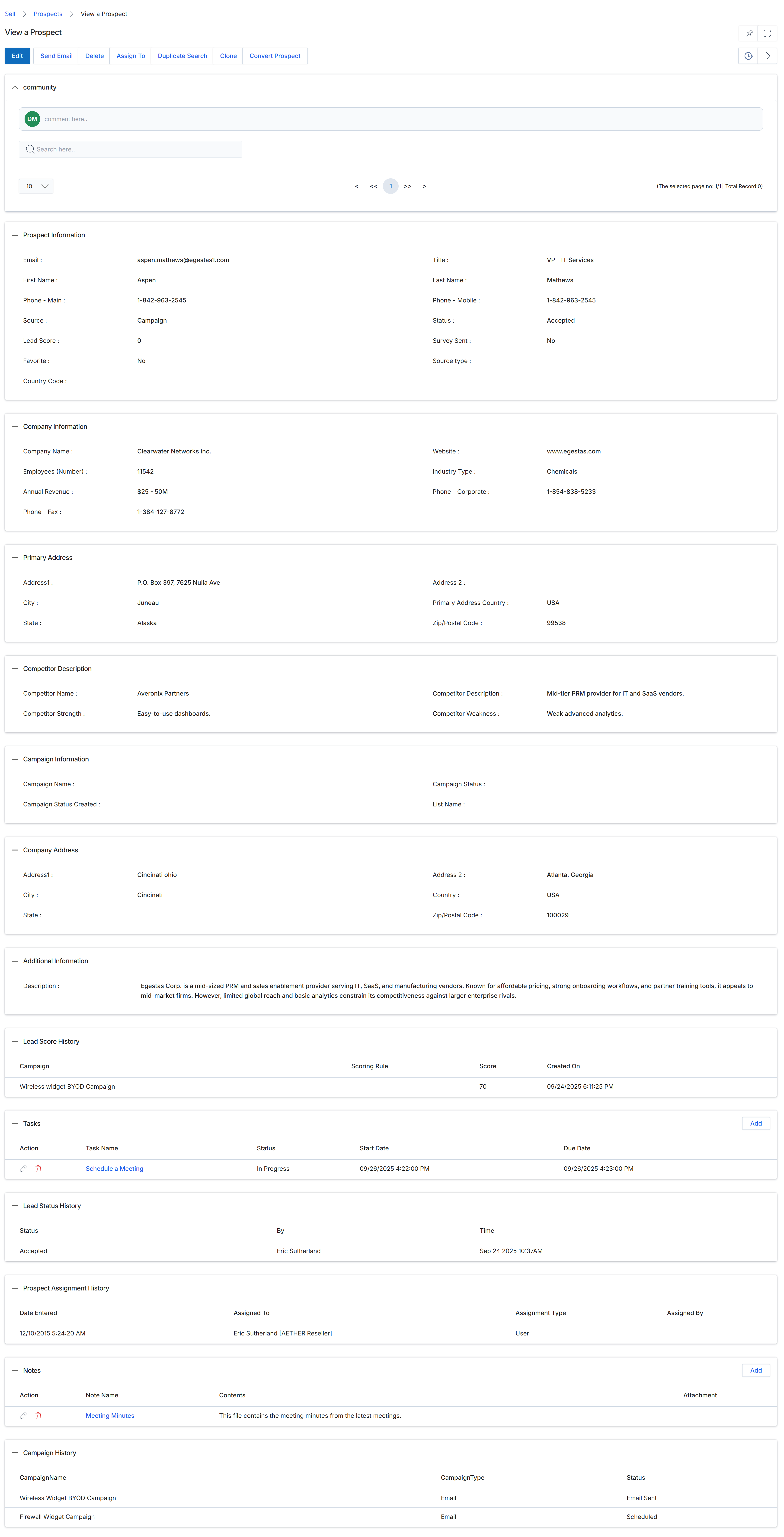Viewport: 784px width, 1537px height.
Task: Select the Eric Sutherland [AETHER Reseller] cell
Action: 283,1334
